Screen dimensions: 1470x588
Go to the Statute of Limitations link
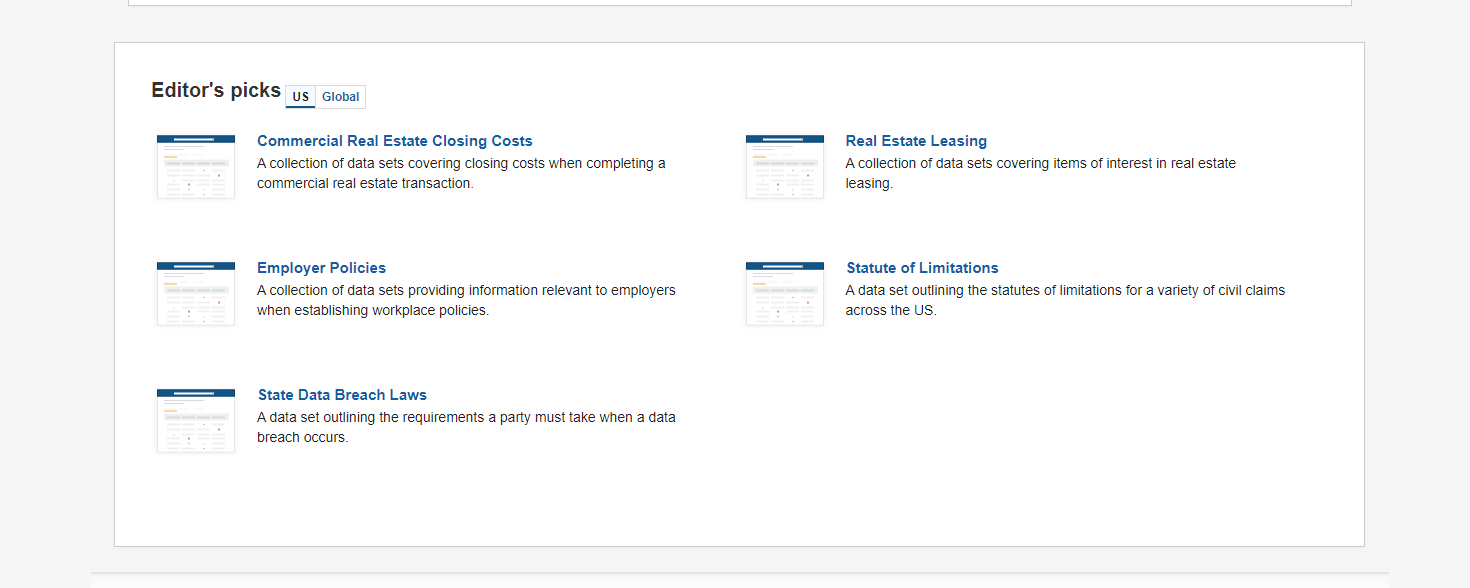922,268
